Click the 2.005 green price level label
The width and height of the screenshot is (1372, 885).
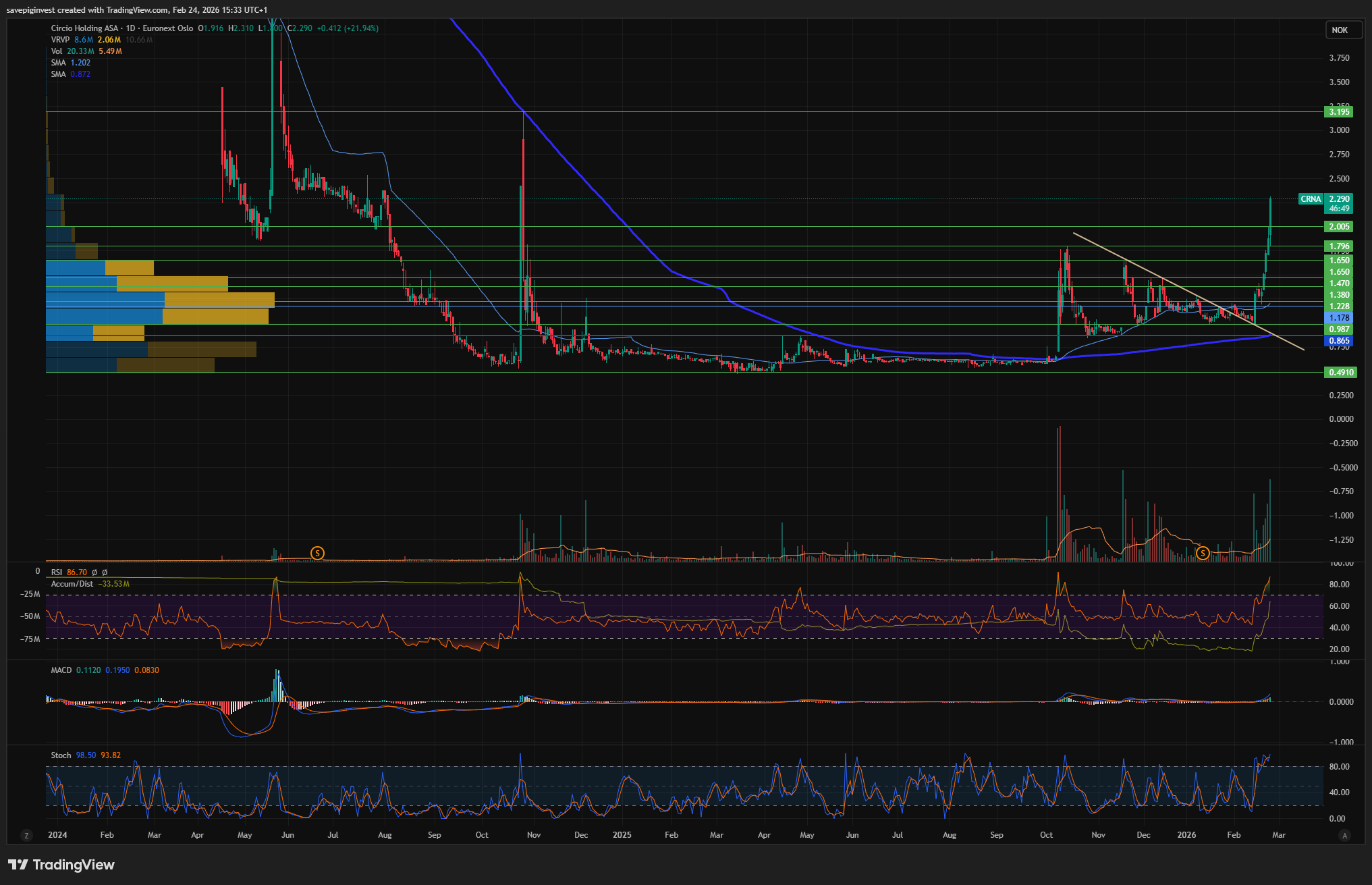(1339, 227)
